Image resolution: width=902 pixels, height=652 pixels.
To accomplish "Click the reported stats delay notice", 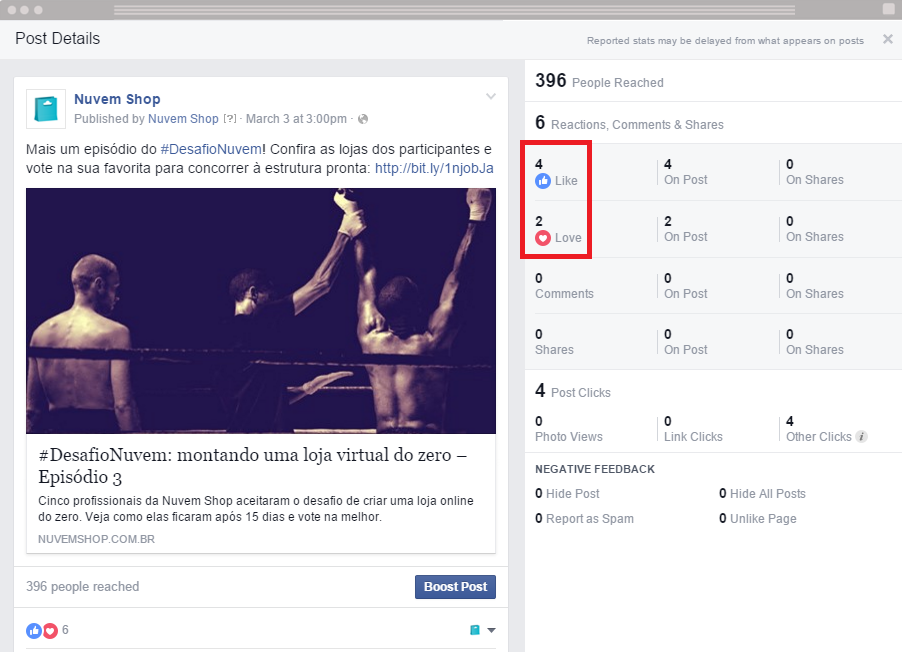I will (x=725, y=40).
